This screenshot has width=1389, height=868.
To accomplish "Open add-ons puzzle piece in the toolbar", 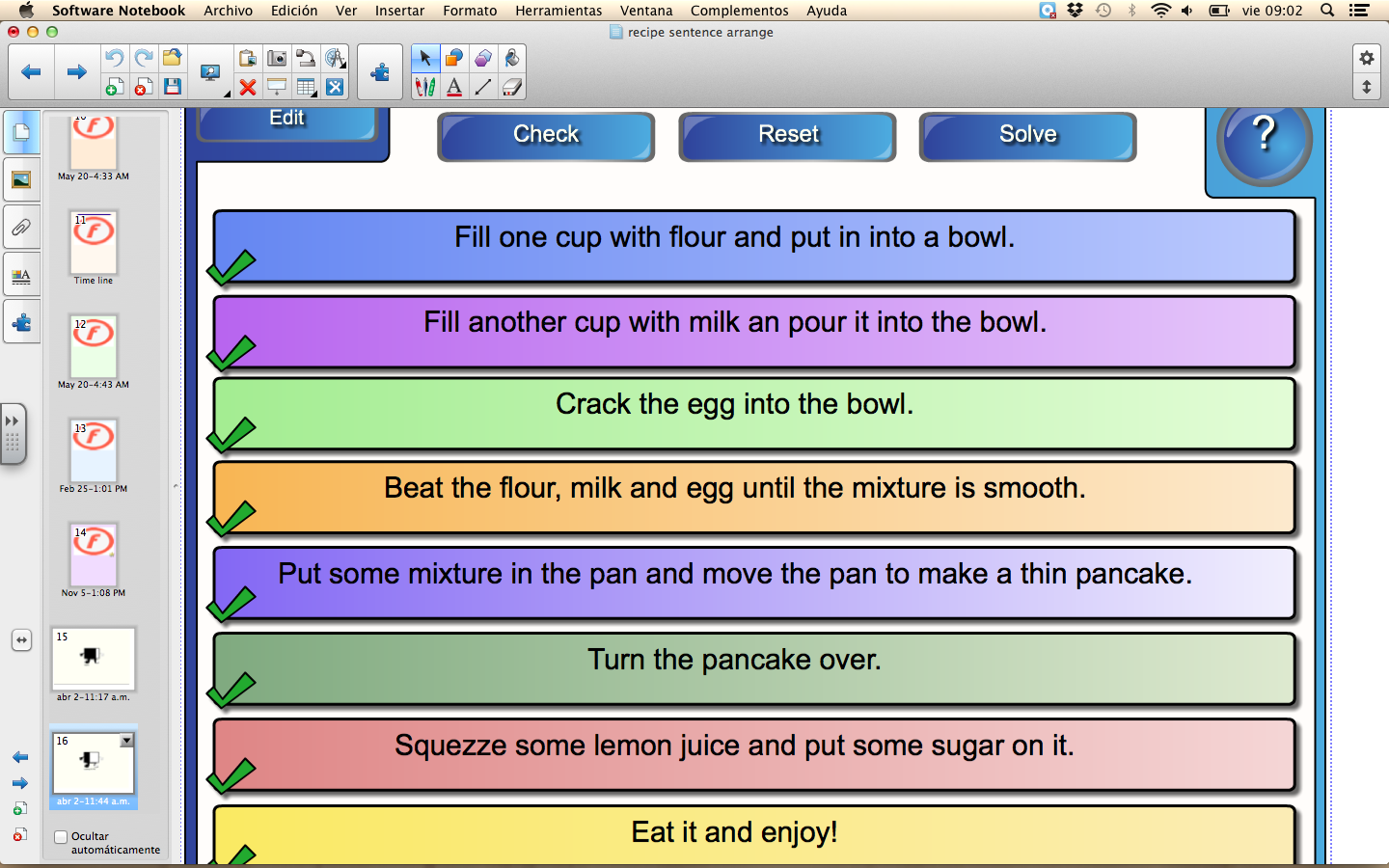I will coord(380,72).
